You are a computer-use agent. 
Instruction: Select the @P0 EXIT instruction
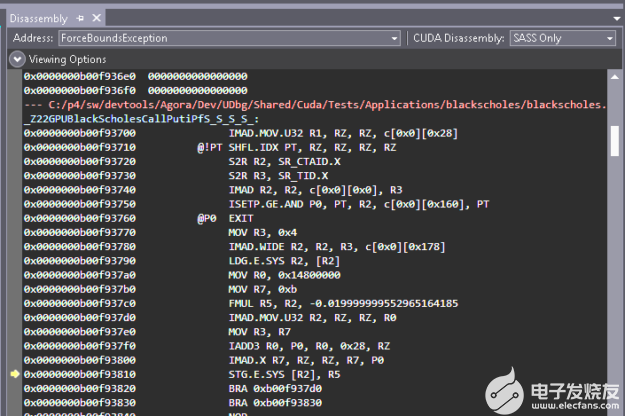[x=225, y=218]
